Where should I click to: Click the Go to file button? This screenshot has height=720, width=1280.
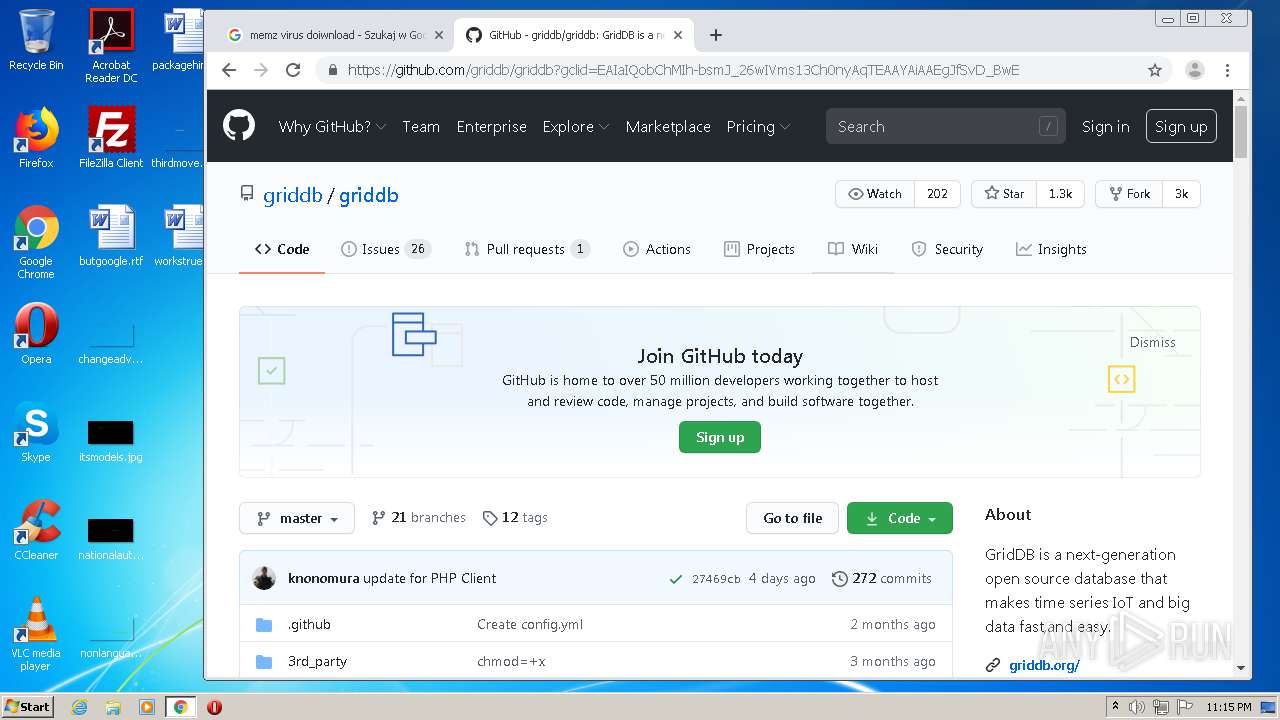pyautogui.click(x=792, y=518)
